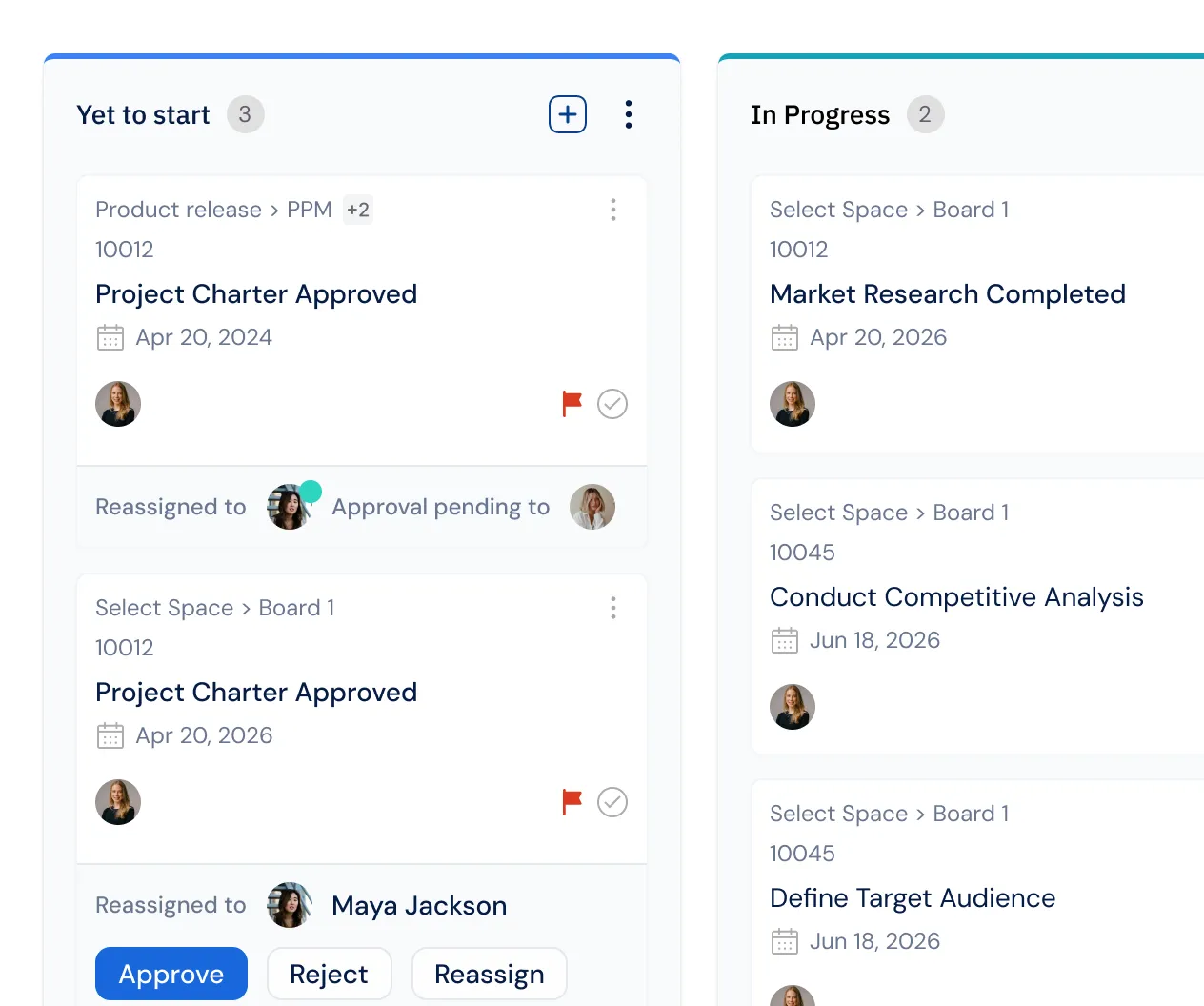Add a card to Yet to start

[x=568, y=114]
